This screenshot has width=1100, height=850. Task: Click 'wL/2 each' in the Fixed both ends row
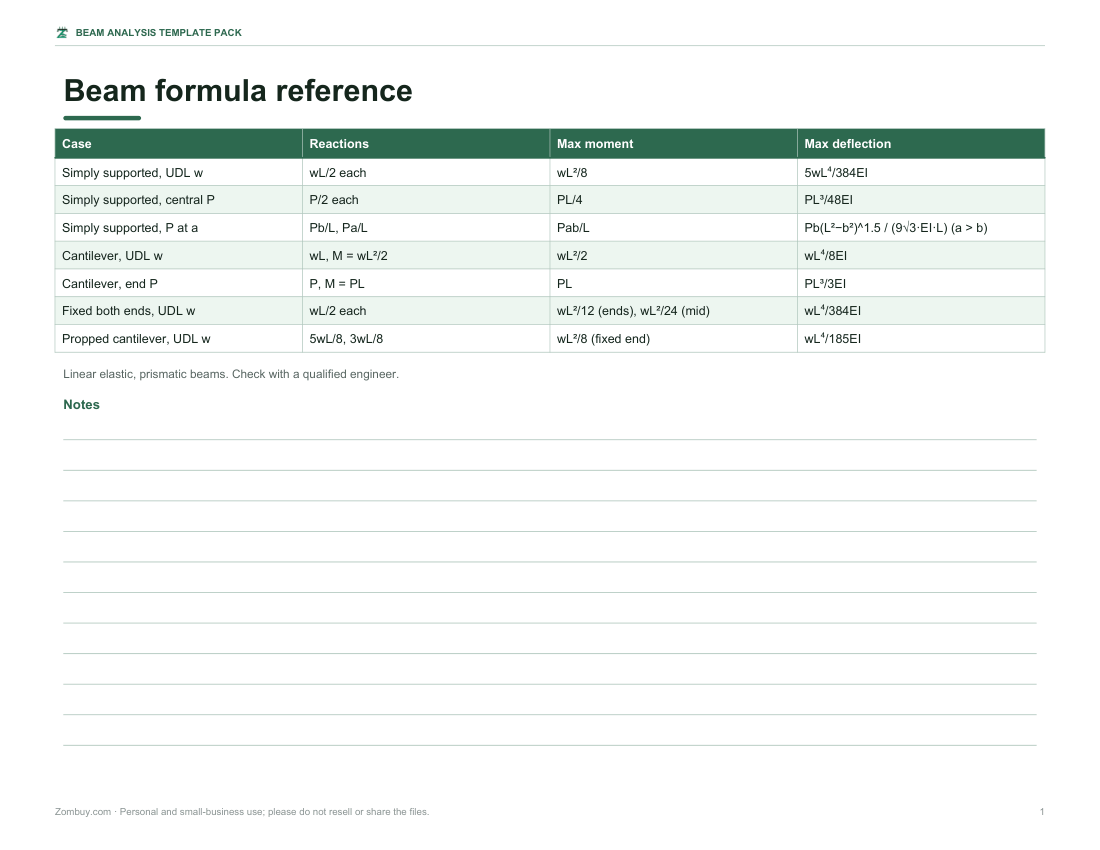click(x=426, y=311)
